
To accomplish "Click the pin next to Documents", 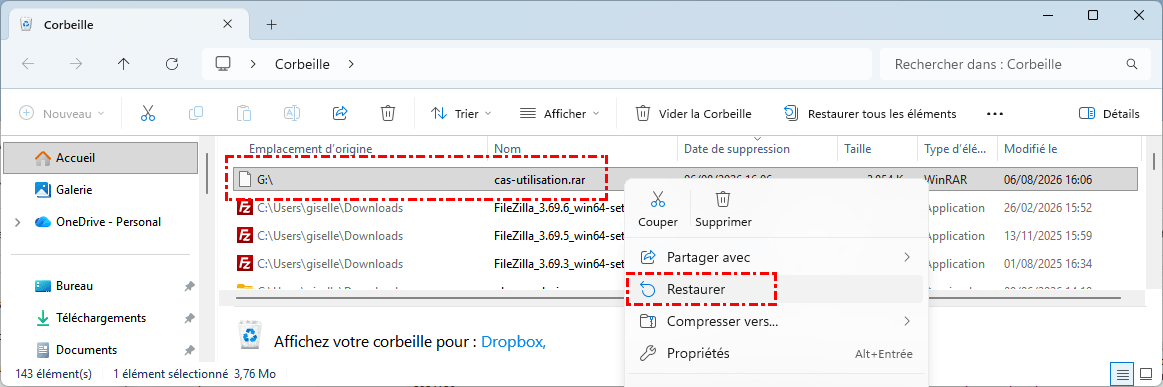I will [x=189, y=349].
